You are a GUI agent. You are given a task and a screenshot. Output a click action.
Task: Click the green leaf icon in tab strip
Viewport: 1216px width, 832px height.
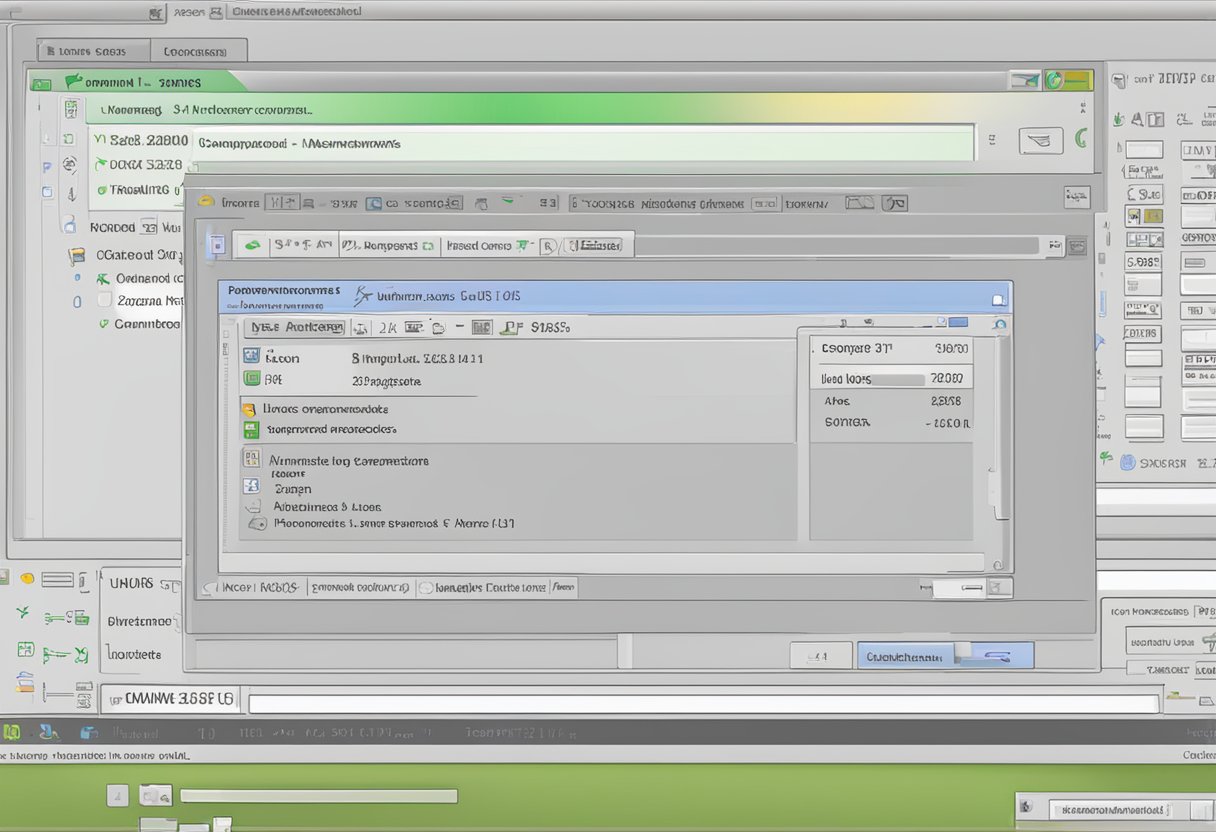point(253,244)
